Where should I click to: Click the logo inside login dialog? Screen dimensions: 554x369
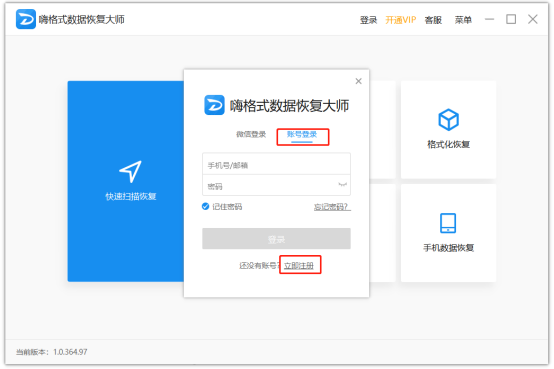pyautogui.click(x=214, y=105)
